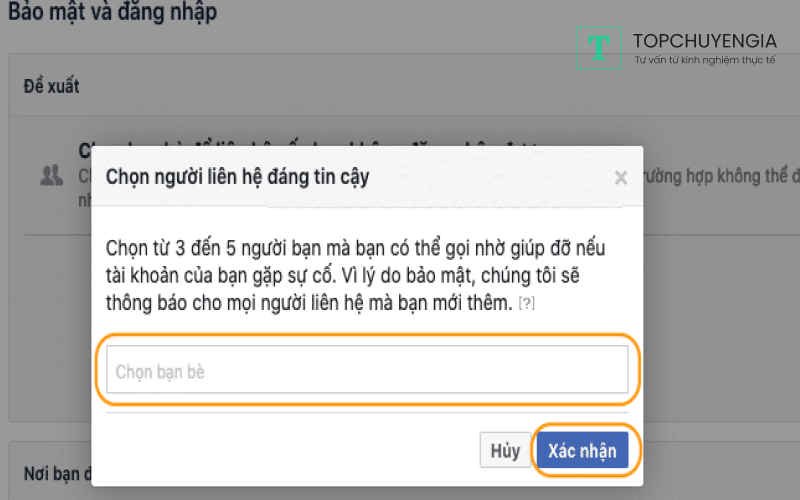Click the line starting with thông báo cho
Image resolution: width=800 pixels, height=500 pixels.
[x=309, y=304]
